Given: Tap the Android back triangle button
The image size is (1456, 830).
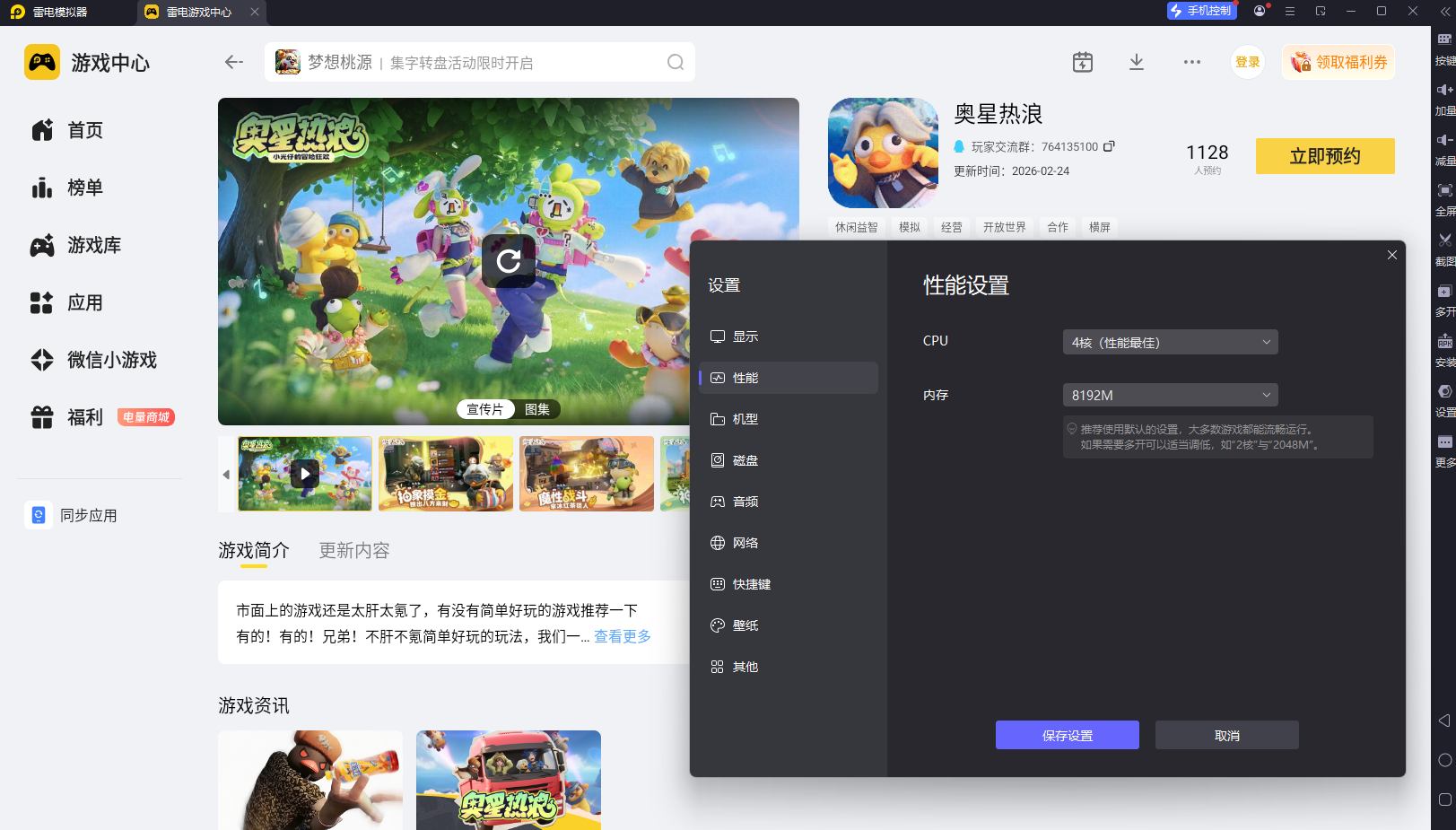Looking at the screenshot, I should pyautogui.click(x=1444, y=721).
